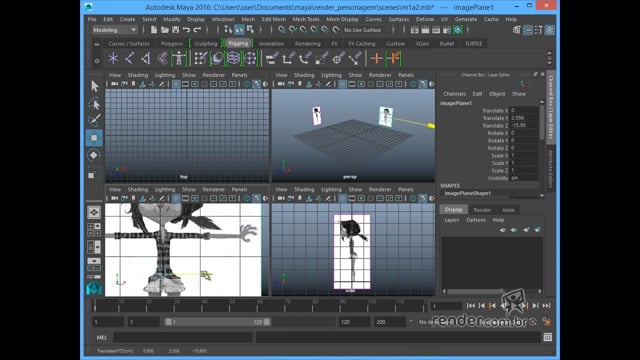Open the shelf options menu button

point(97,61)
